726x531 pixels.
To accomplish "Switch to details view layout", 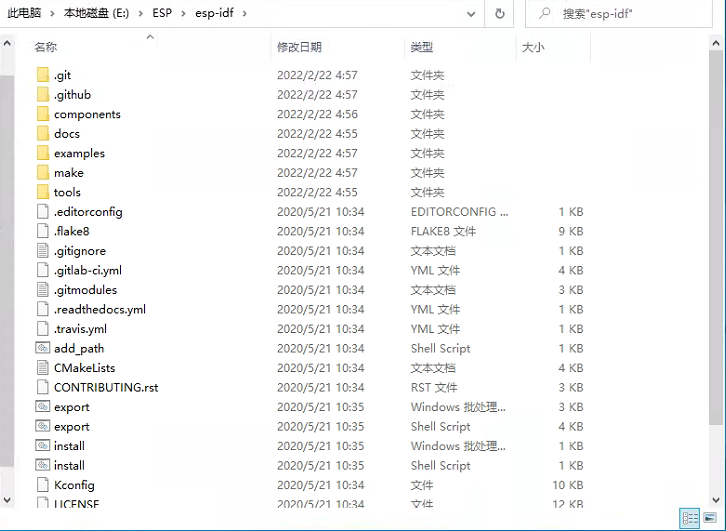I will point(690,518).
